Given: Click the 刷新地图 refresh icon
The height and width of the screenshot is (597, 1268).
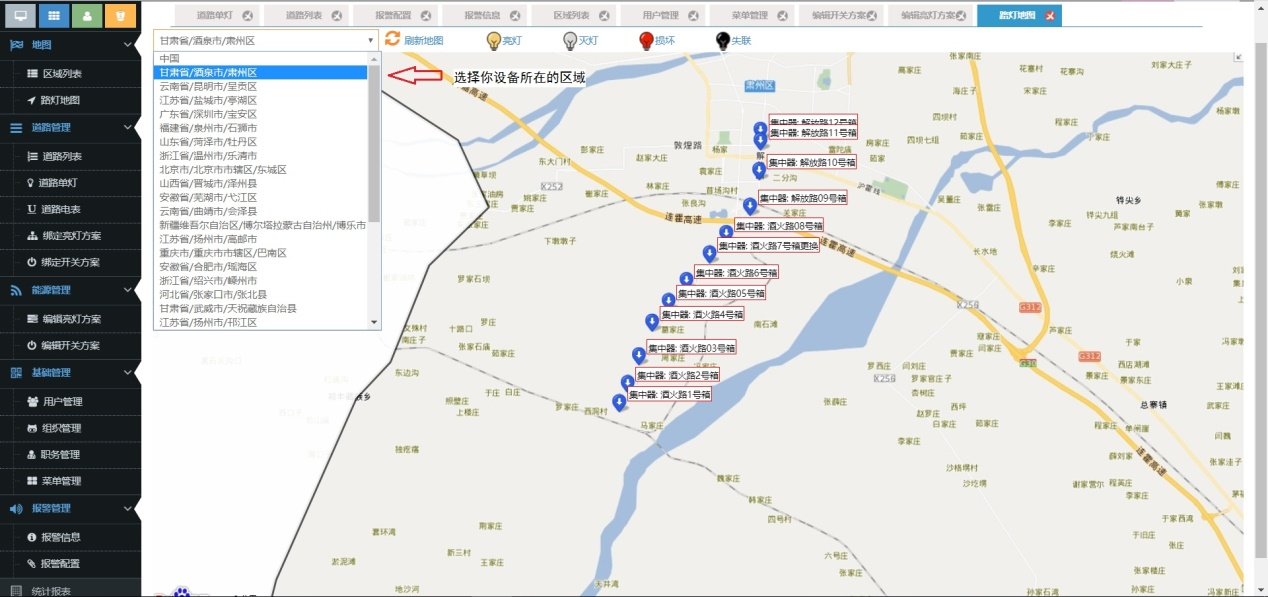Looking at the screenshot, I should point(392,39).
